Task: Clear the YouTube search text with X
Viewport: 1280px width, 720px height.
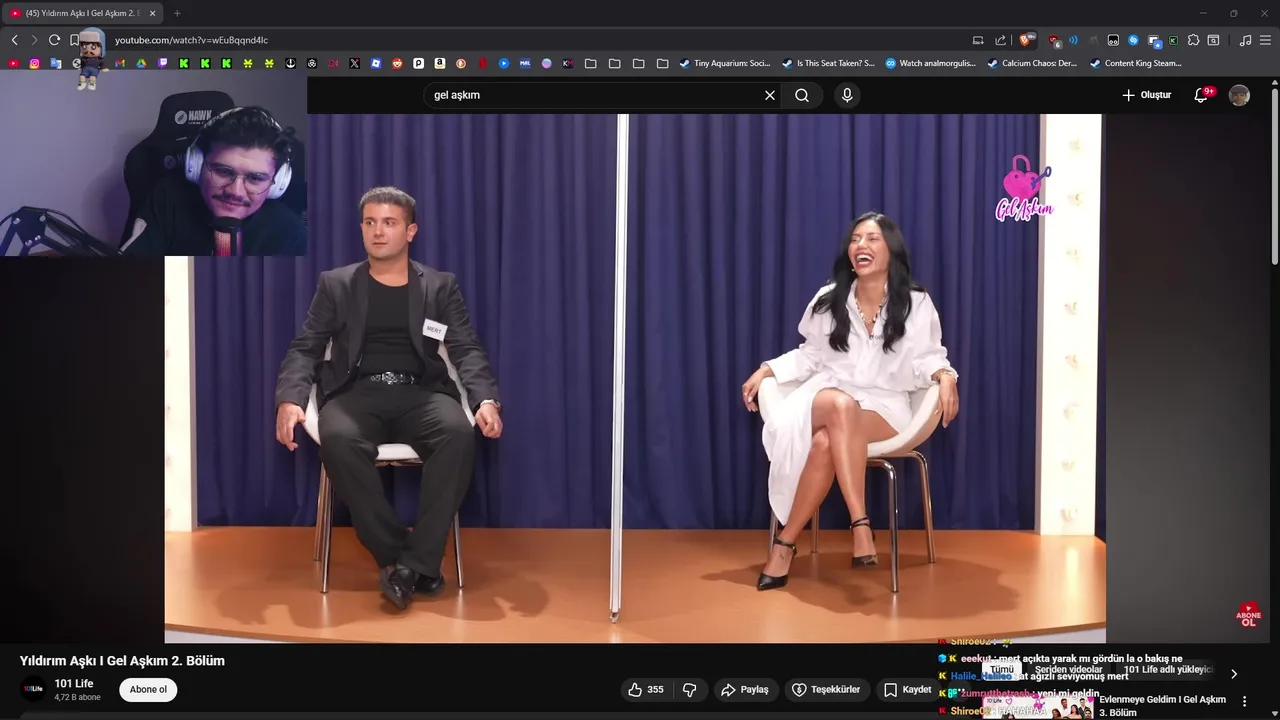Action: click(x=770, y=95)
